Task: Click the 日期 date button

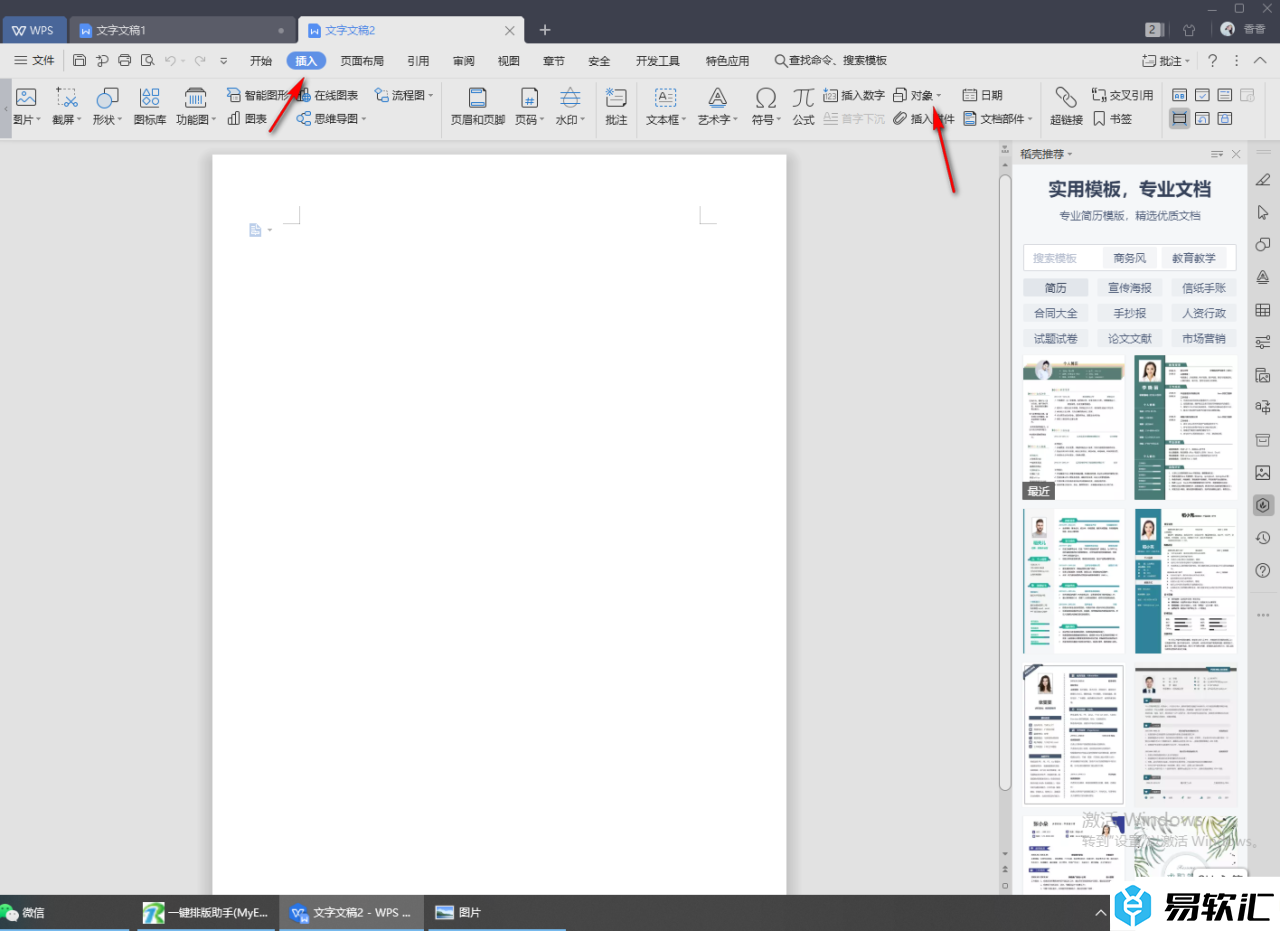Action: [x=983, y=95]
